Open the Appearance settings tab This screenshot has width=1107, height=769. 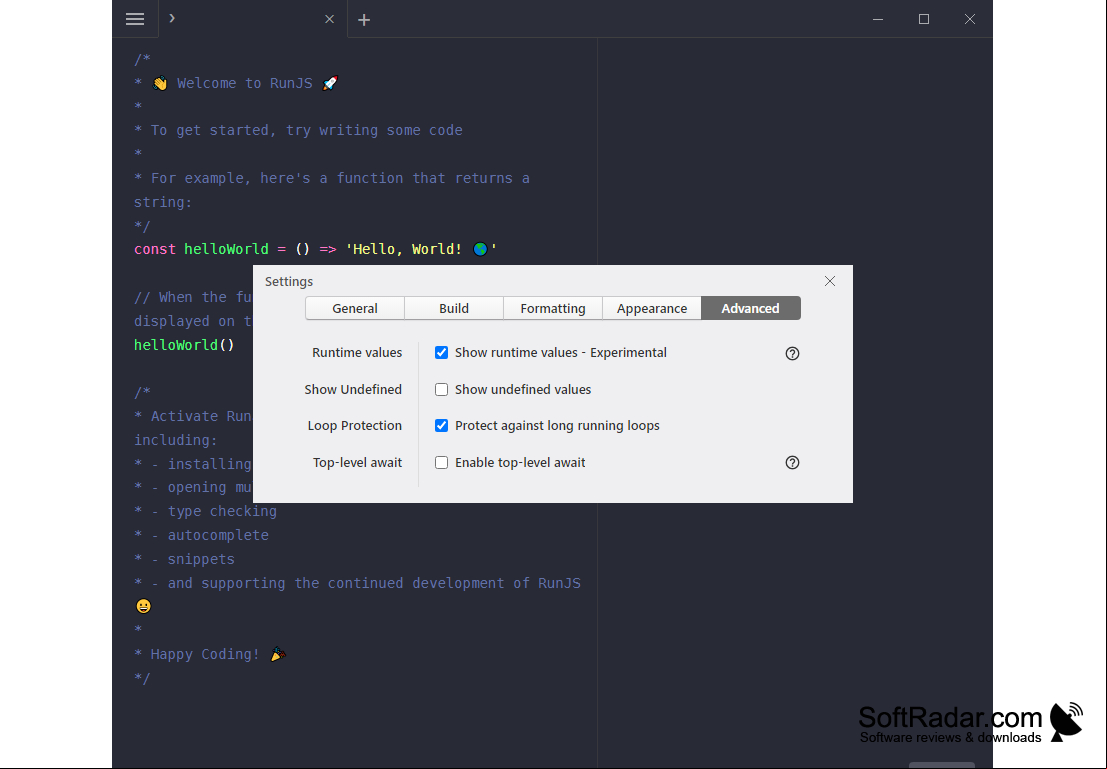[652, 308]
